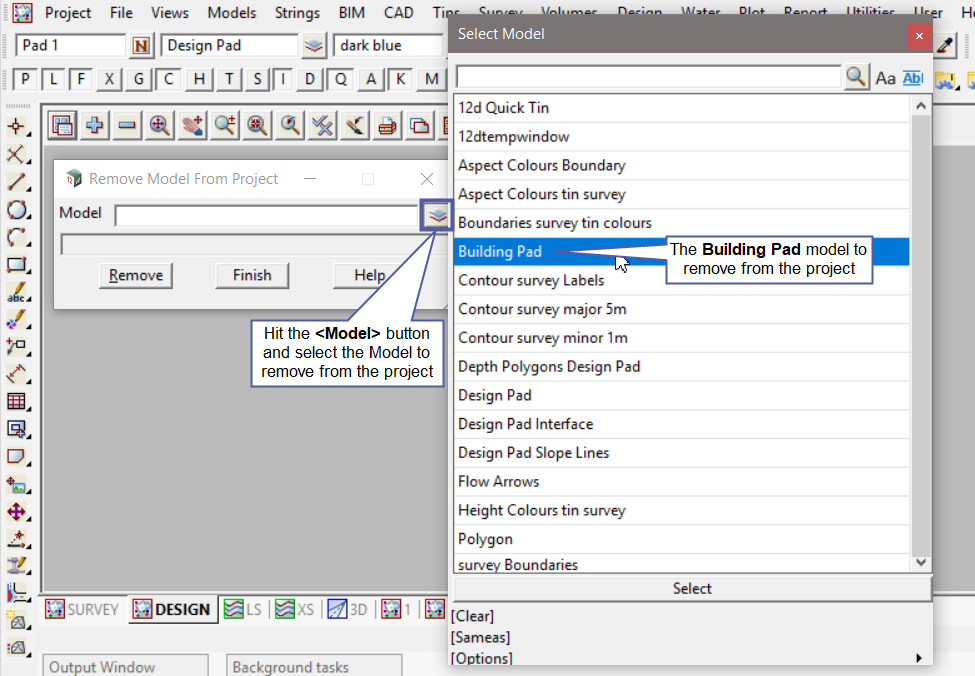Click the zoom out minus icon
Screen dimensions: 975x676
point(127,125)
